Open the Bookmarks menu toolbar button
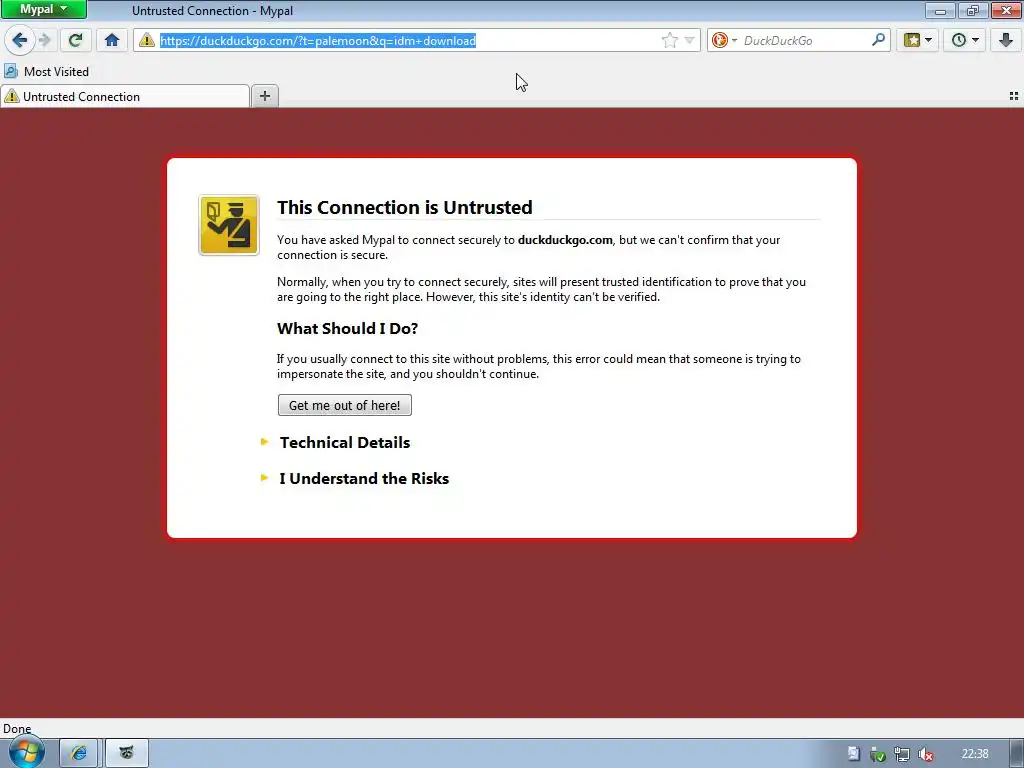The height and width of the screenshot is (768, 1024). click(x=918, y=40)
